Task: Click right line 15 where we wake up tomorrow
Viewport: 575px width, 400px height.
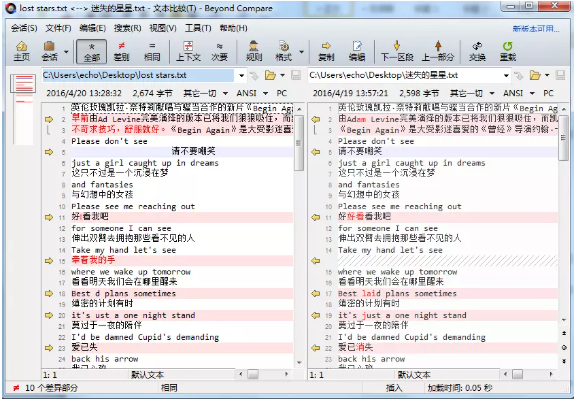Action: pyautogui.click(x=398, y=272)
